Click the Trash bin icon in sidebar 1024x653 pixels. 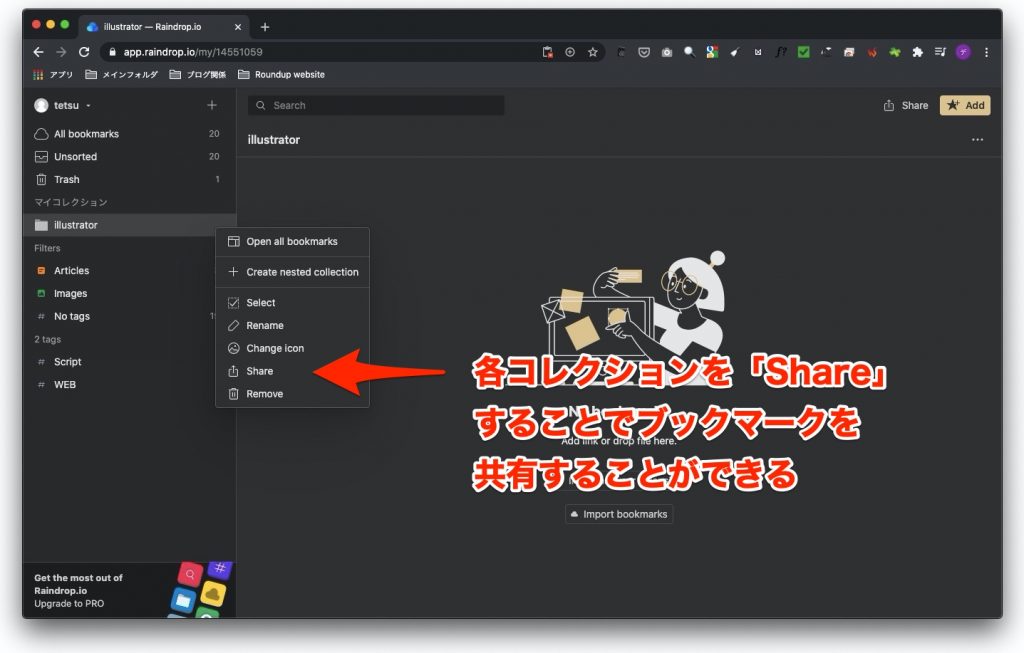coord(41,180)
